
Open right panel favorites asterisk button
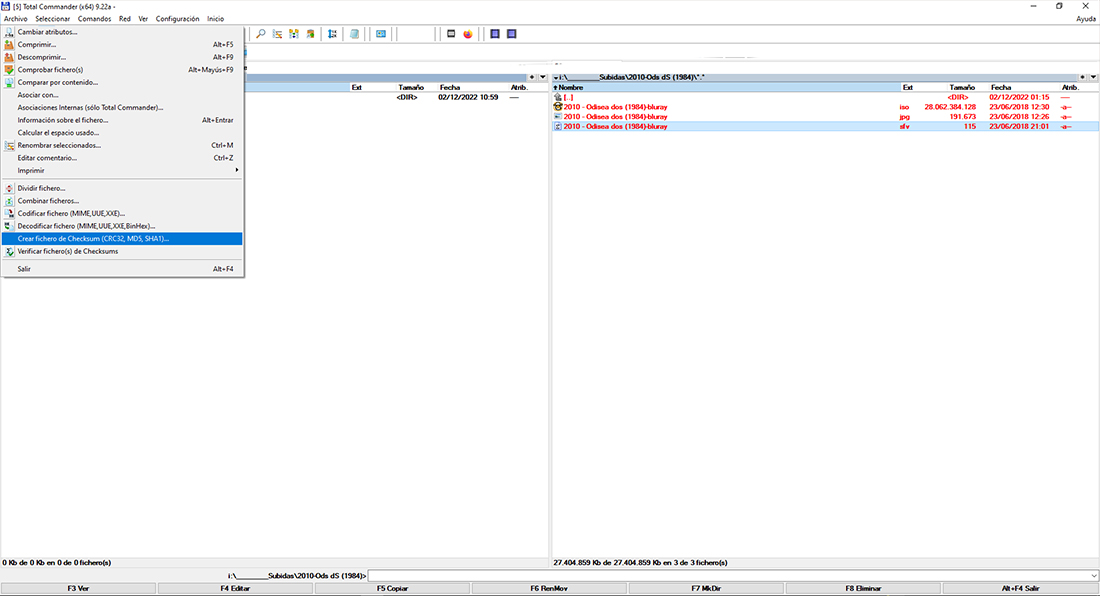coord(1082,77)
